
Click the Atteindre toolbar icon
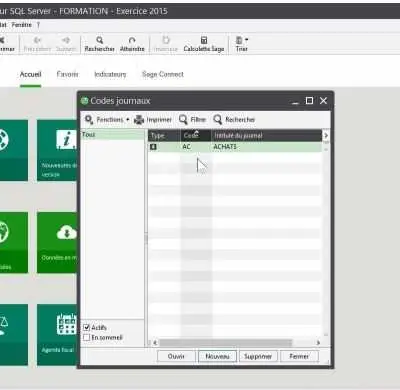pos(132,40)
